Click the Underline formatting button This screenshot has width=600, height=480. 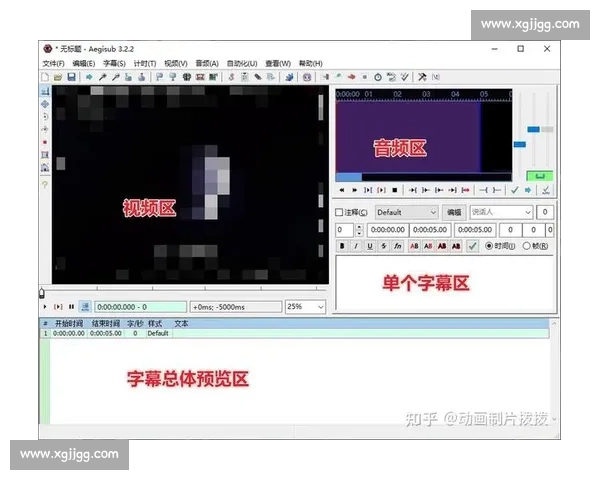pos(370,246)
